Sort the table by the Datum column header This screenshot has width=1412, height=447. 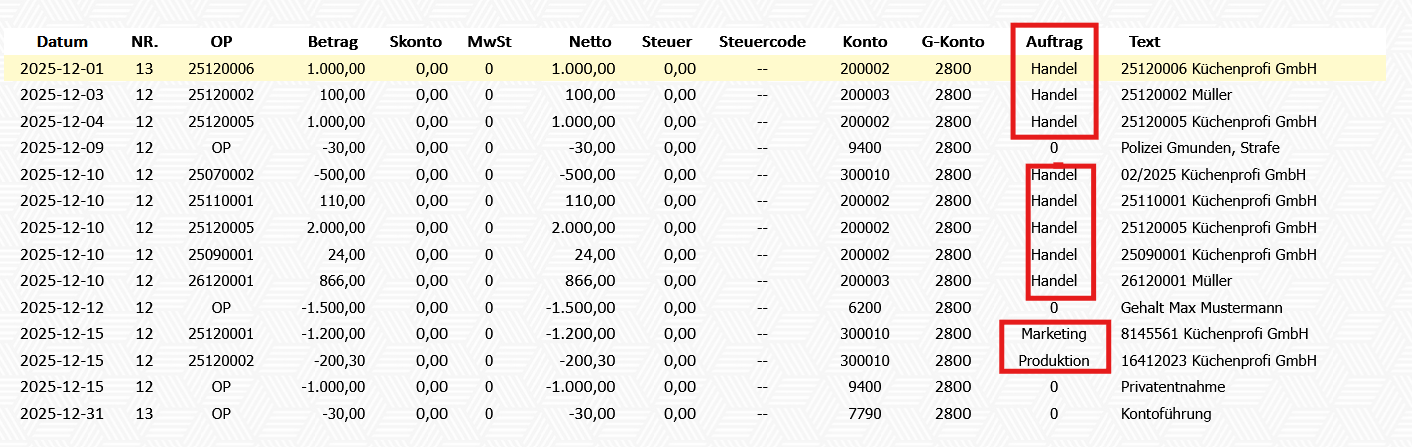62,42
